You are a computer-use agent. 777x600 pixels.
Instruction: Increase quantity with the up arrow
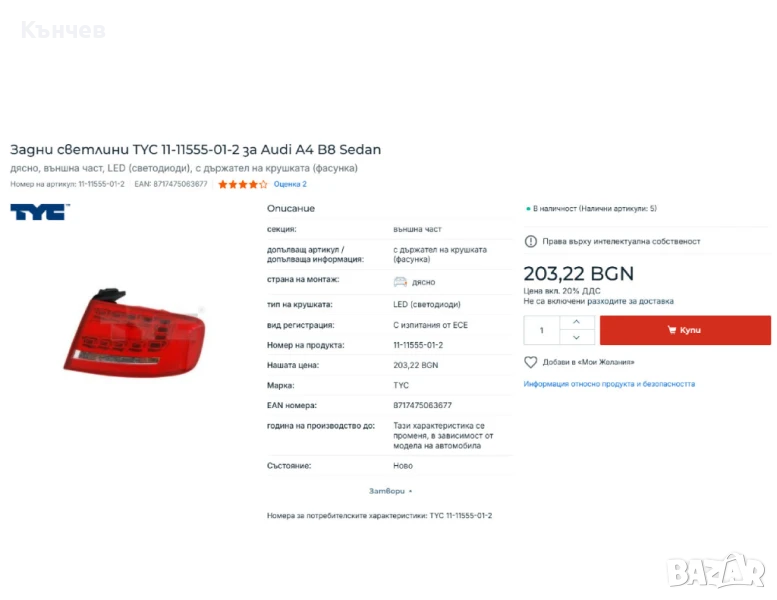[576, 323]
